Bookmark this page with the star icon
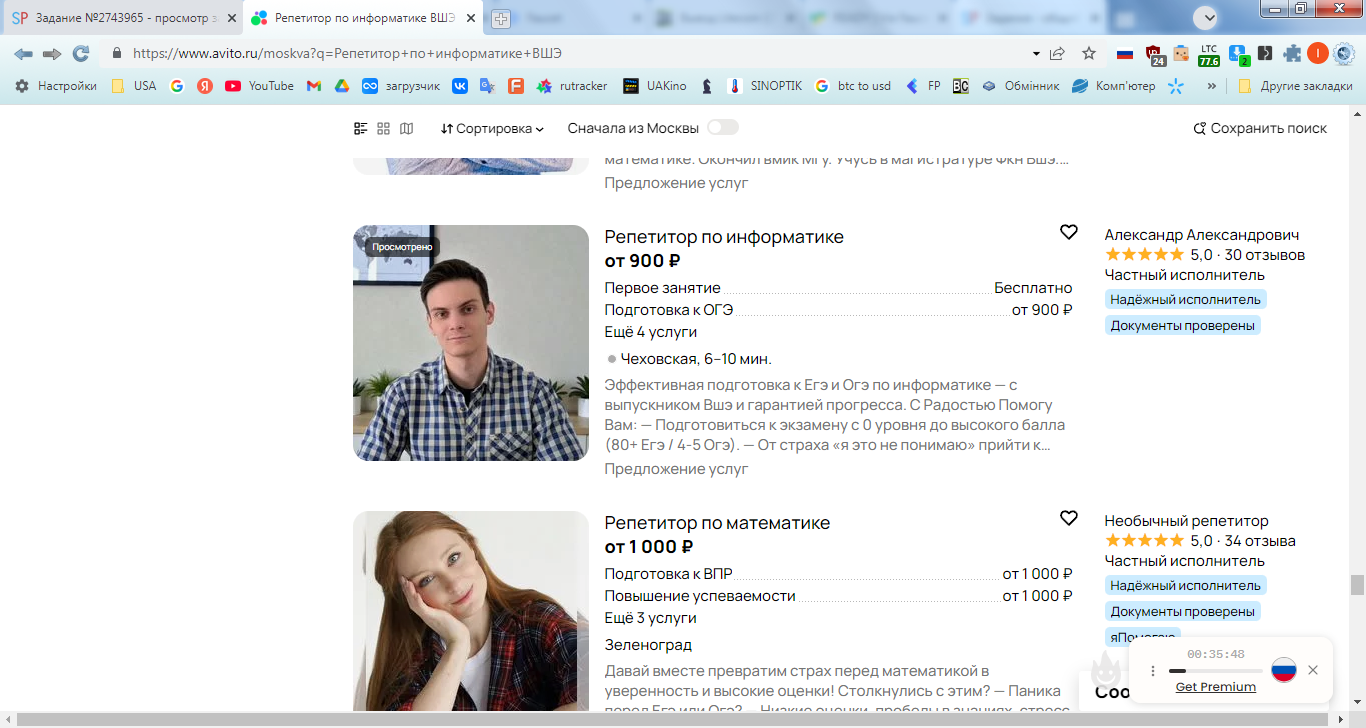Image resolution: width=1366 pixels, height=728 pixels. (x=1089, y=54)
